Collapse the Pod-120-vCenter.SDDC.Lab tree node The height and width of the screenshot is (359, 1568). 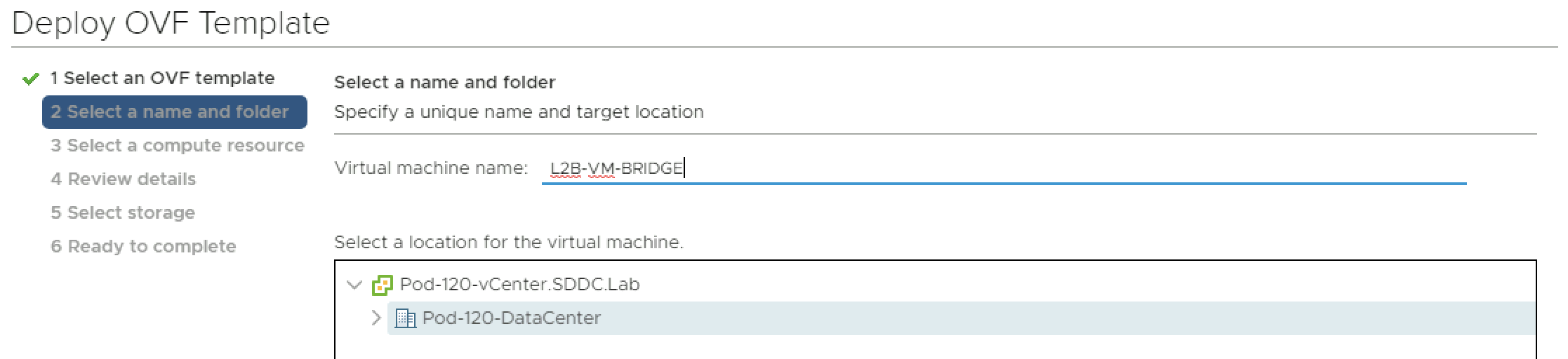355,285
